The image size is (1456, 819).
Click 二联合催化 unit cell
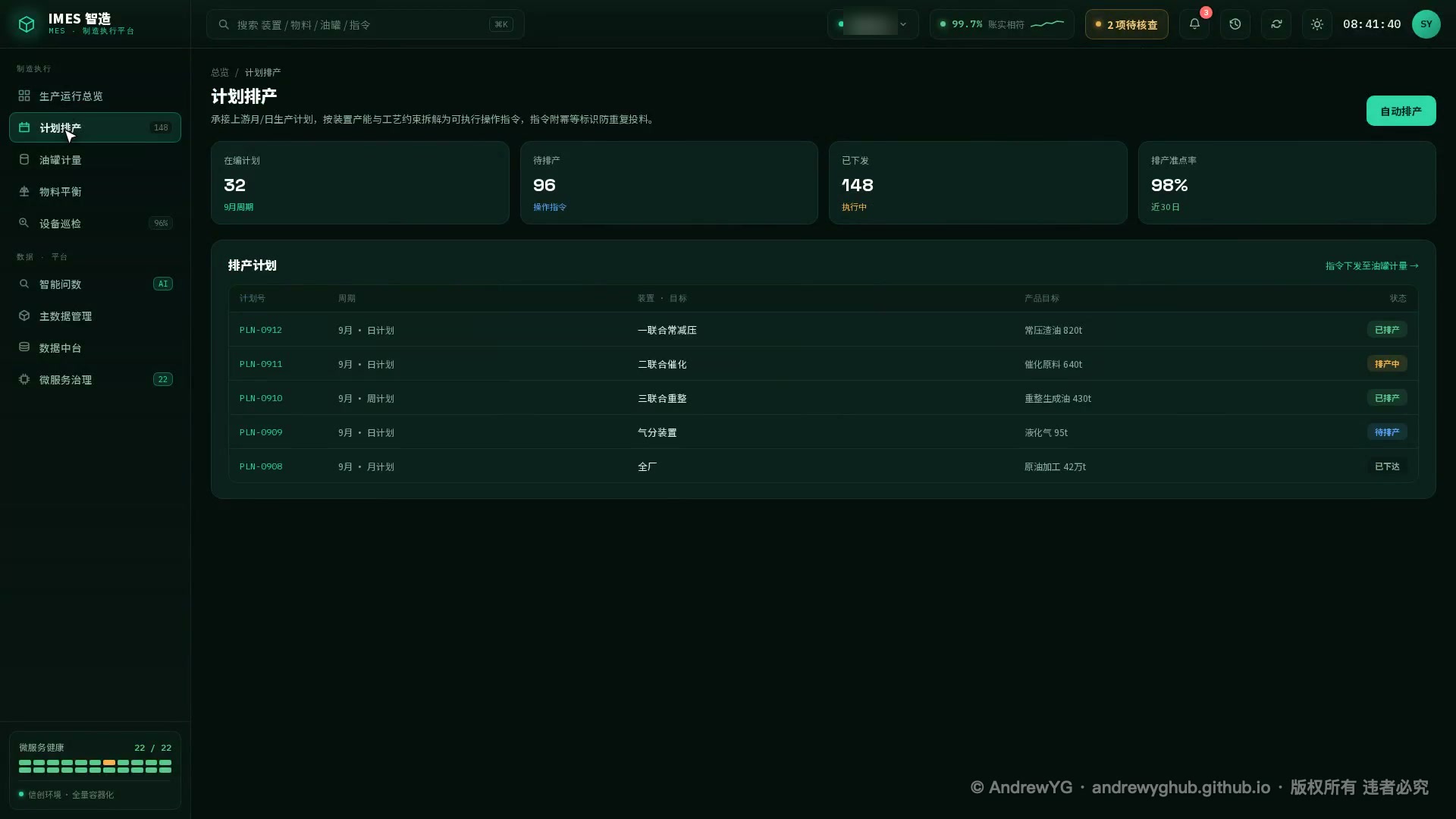point(662,364)
